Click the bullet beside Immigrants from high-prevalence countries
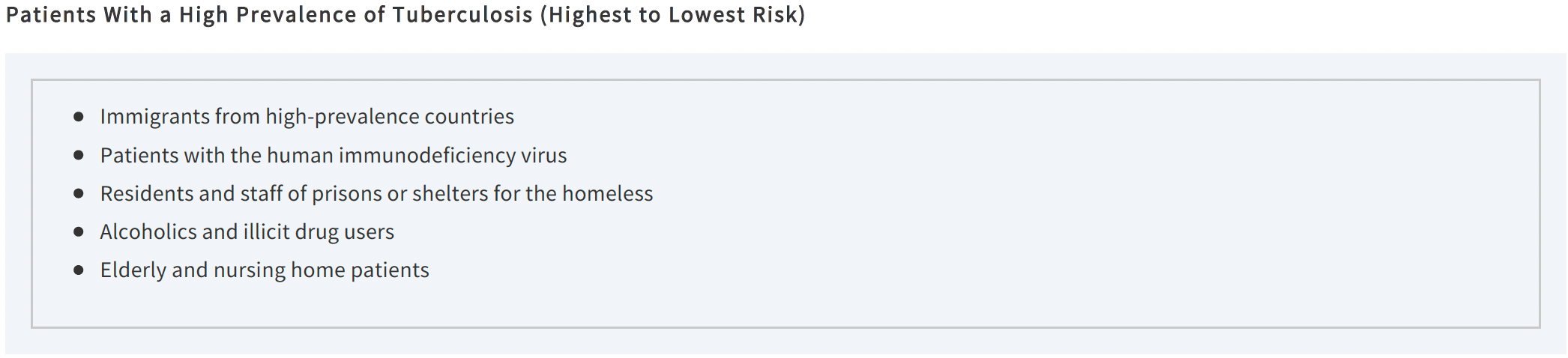 (79, 117)
